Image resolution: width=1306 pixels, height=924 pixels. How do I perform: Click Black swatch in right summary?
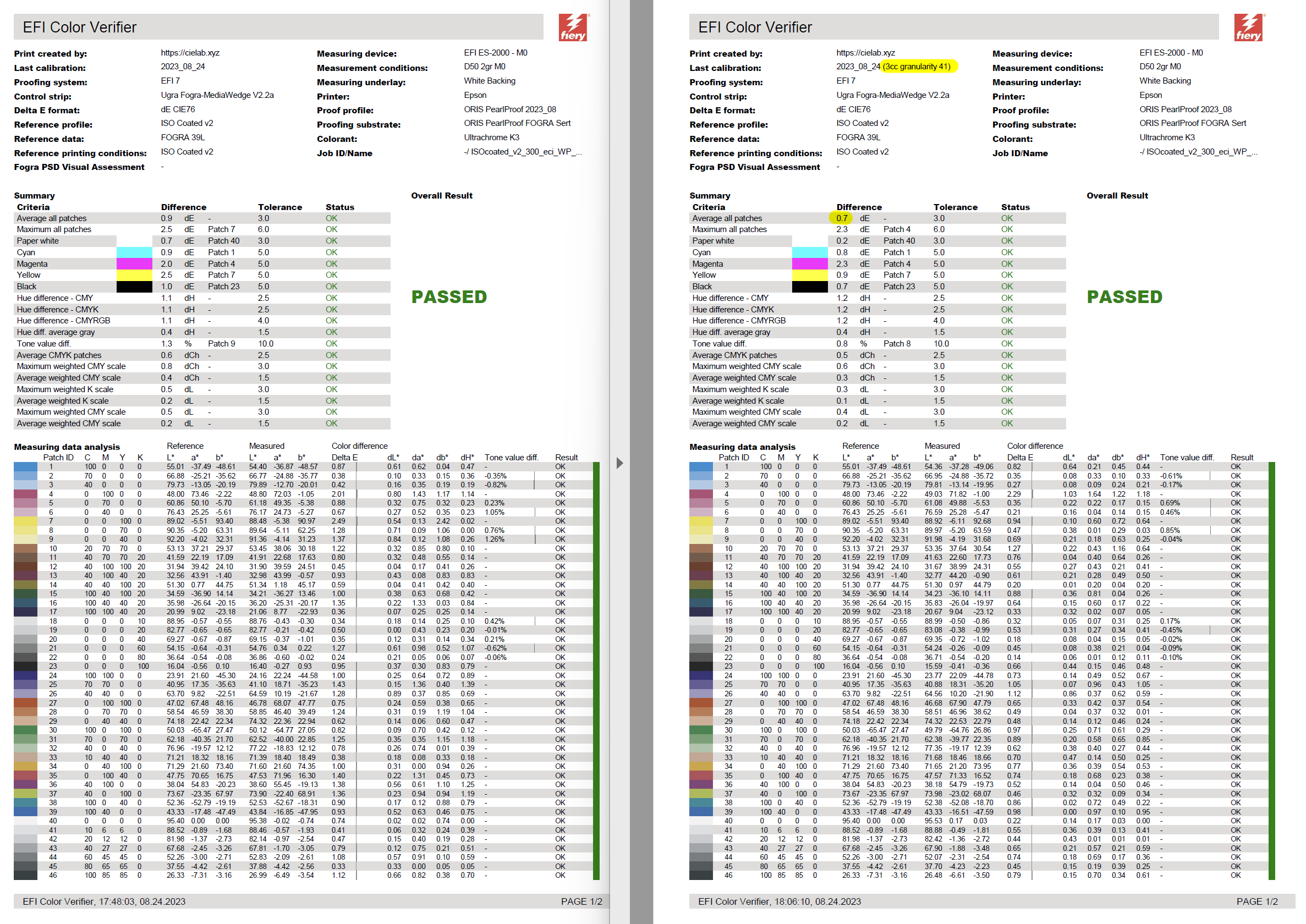(809, 287)
